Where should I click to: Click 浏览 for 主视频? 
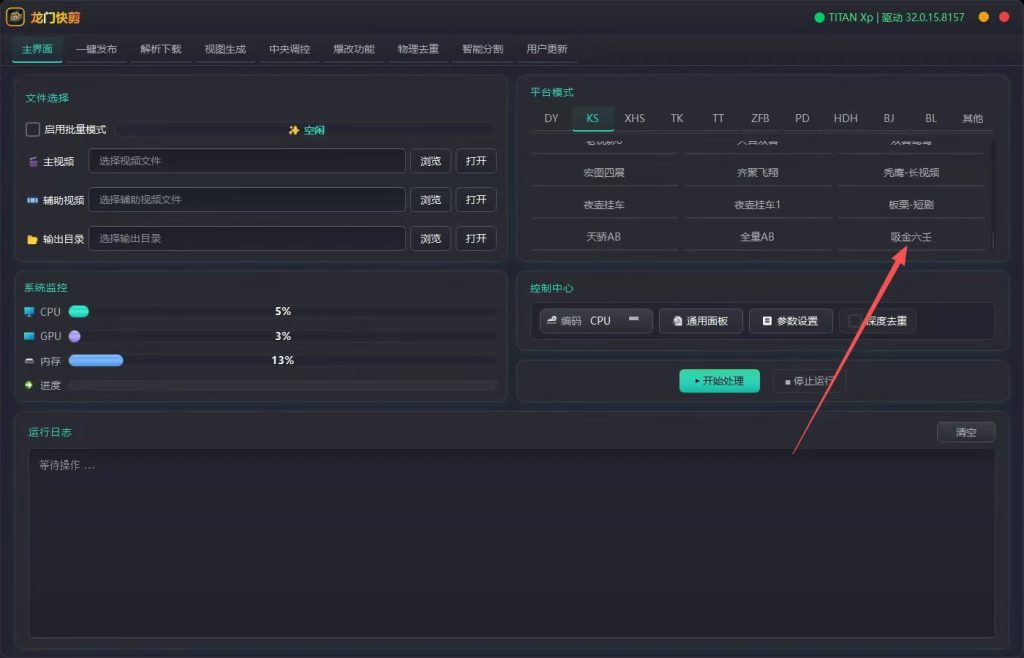click(430, 161)
